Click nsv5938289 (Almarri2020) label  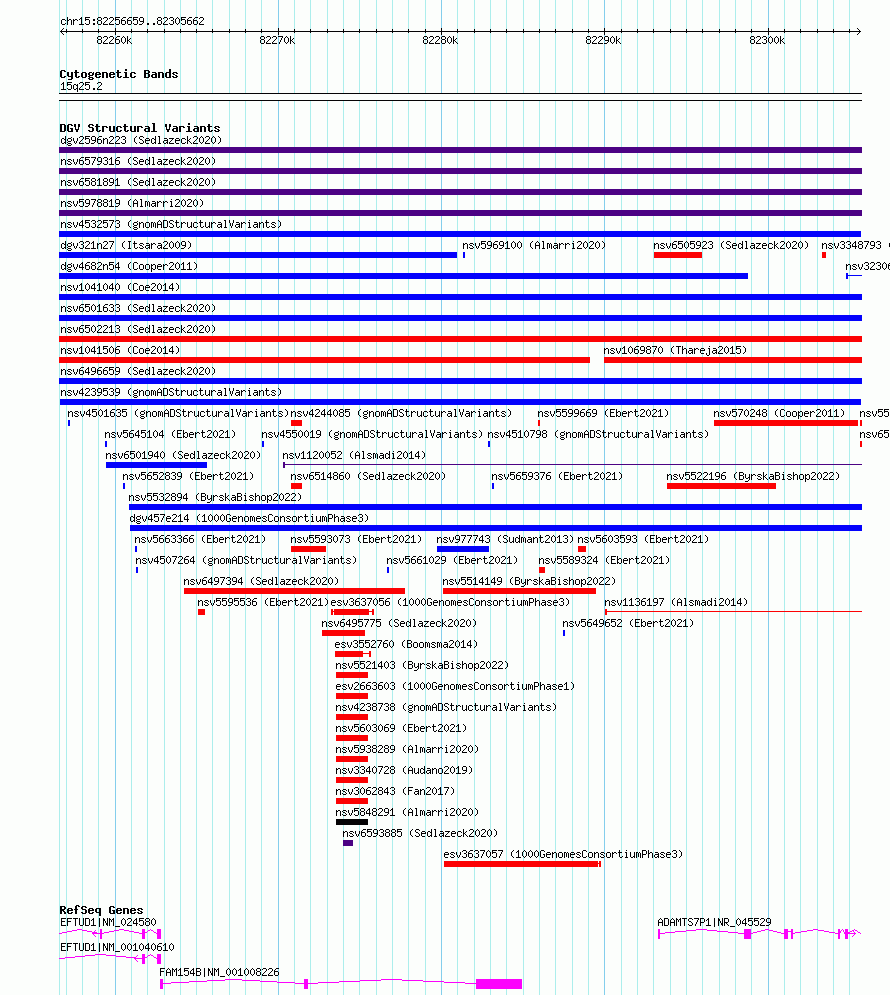[x=407, y=749]
